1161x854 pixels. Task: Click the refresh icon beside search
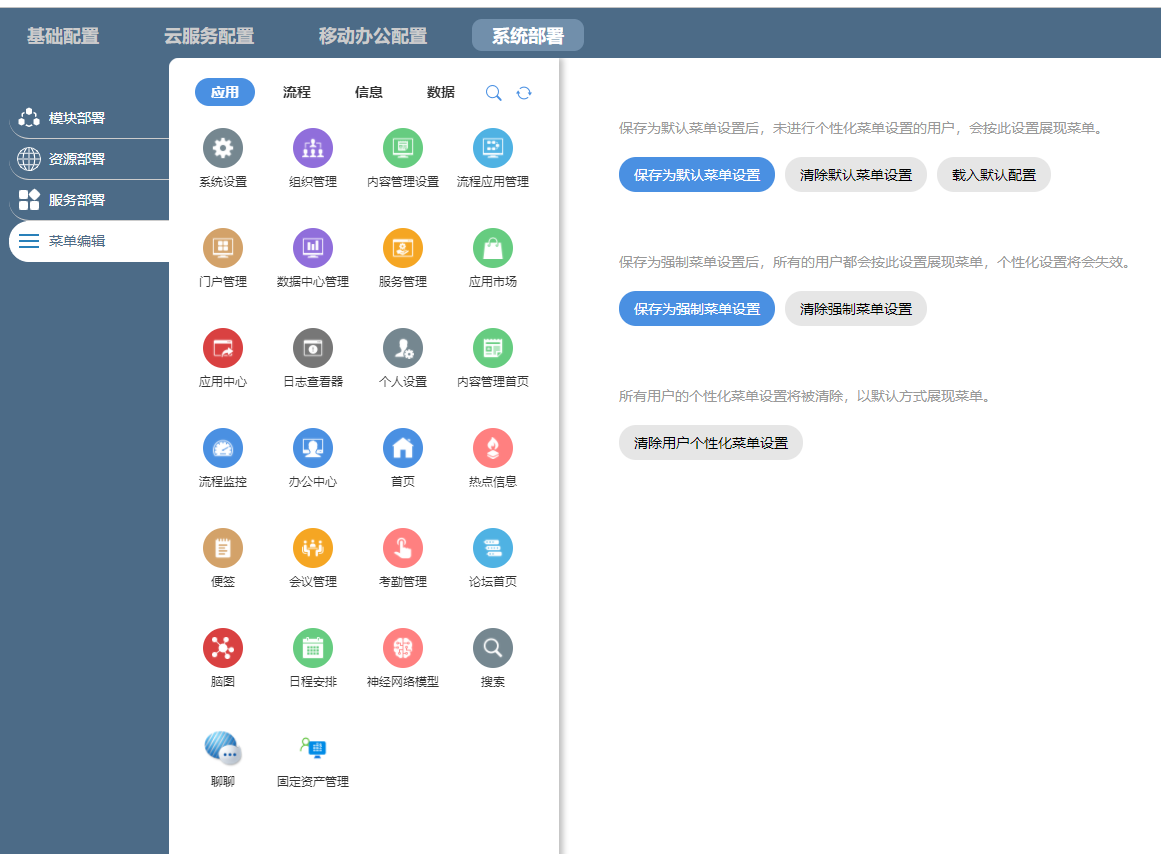(x=524, y=93)
